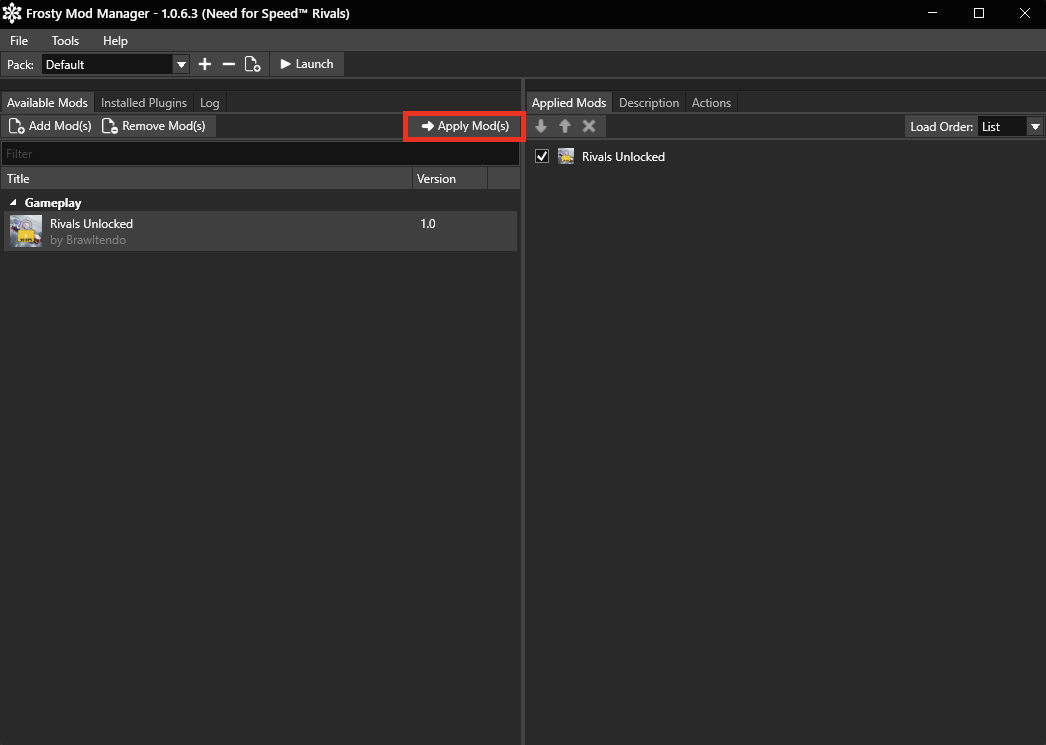This screenshot has height=745, width=1046.
Task: Click the Add Mod(s) file icon
Action: pyautogui.click(x=16, y=125)
